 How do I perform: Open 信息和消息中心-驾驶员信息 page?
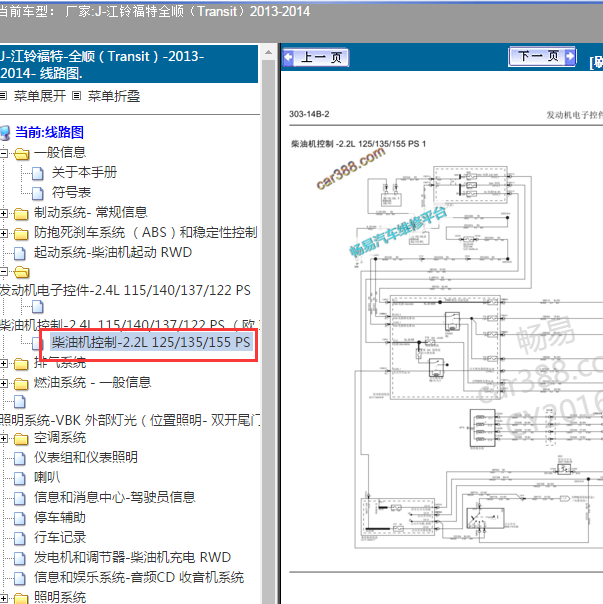[x=114, y=497]
